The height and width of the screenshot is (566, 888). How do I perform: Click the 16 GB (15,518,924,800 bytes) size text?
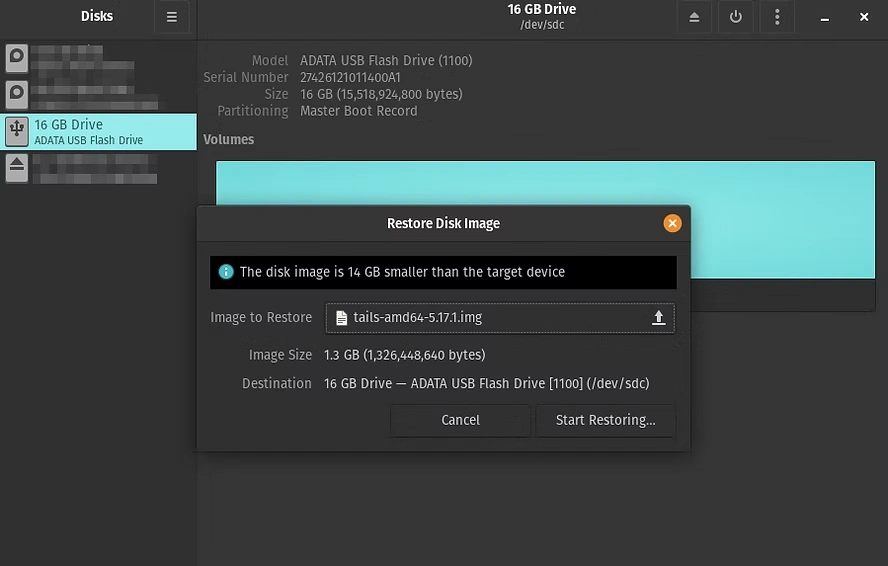(381, 95)
